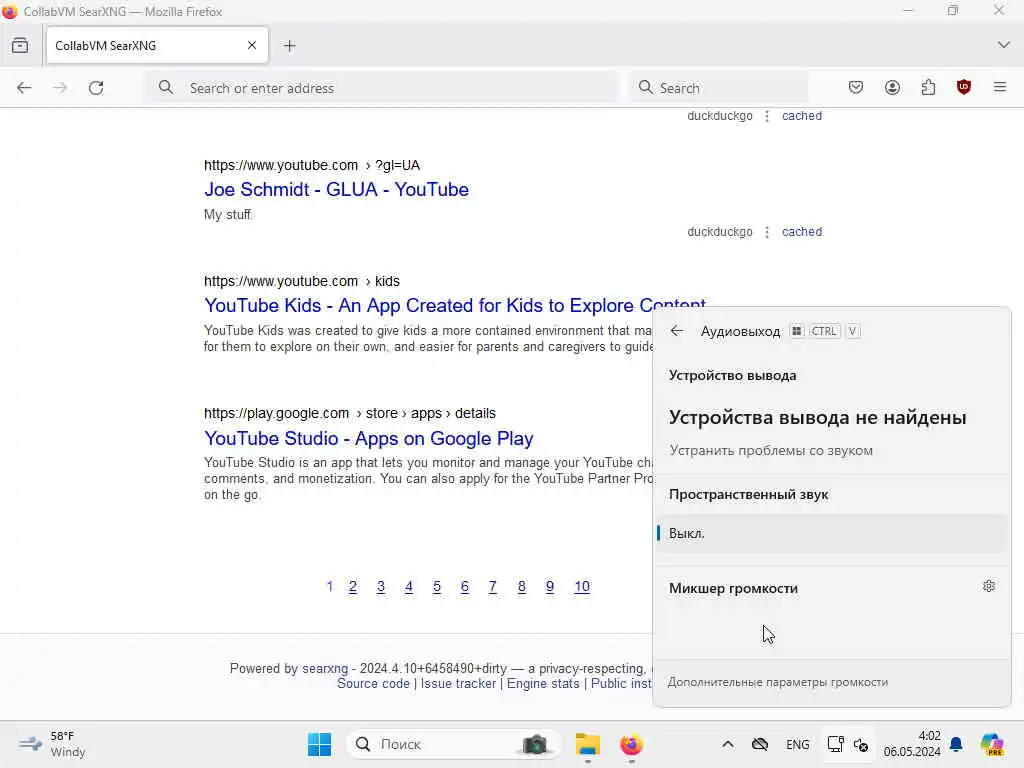This screenshot has width=1024, height=768.
Task: Open options dots beside Joe Schmidt result's duckduckgo
Action: tap(767, 232)
